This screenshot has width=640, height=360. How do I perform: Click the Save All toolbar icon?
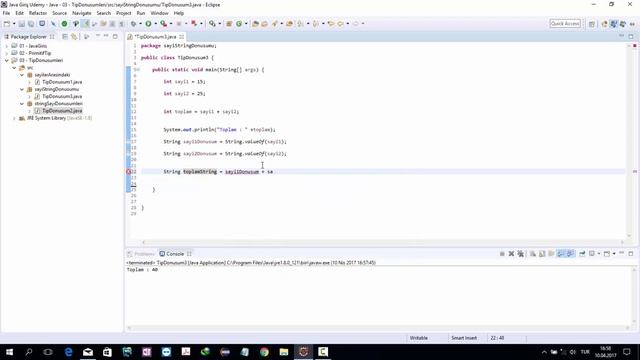tap(31, 24)
